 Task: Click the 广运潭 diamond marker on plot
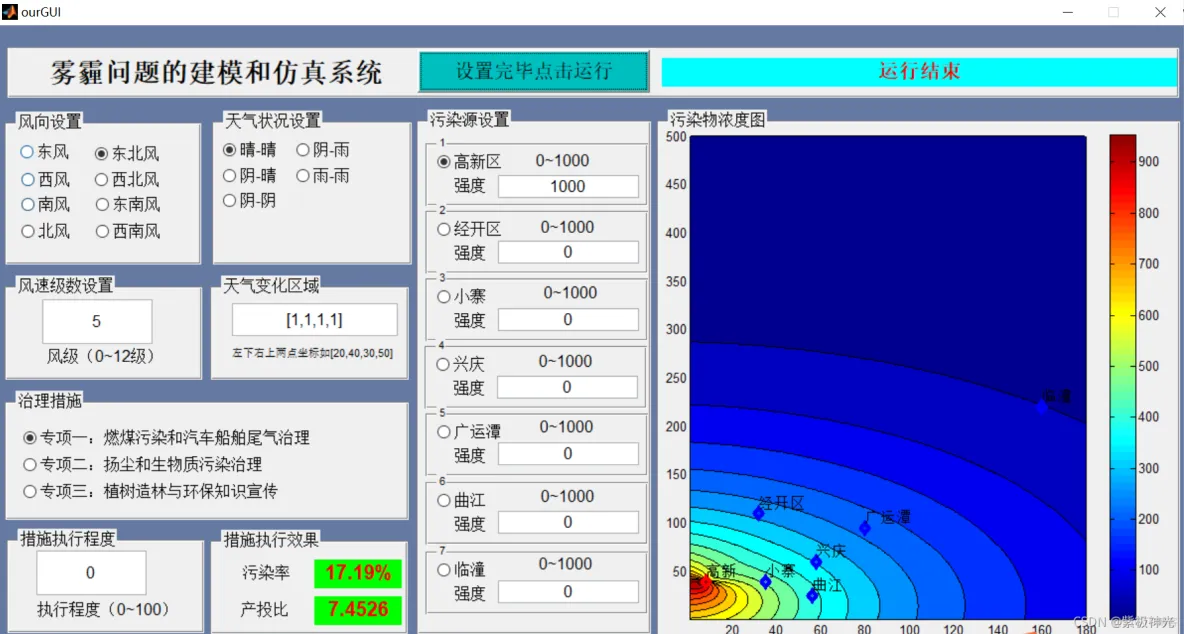865,528
